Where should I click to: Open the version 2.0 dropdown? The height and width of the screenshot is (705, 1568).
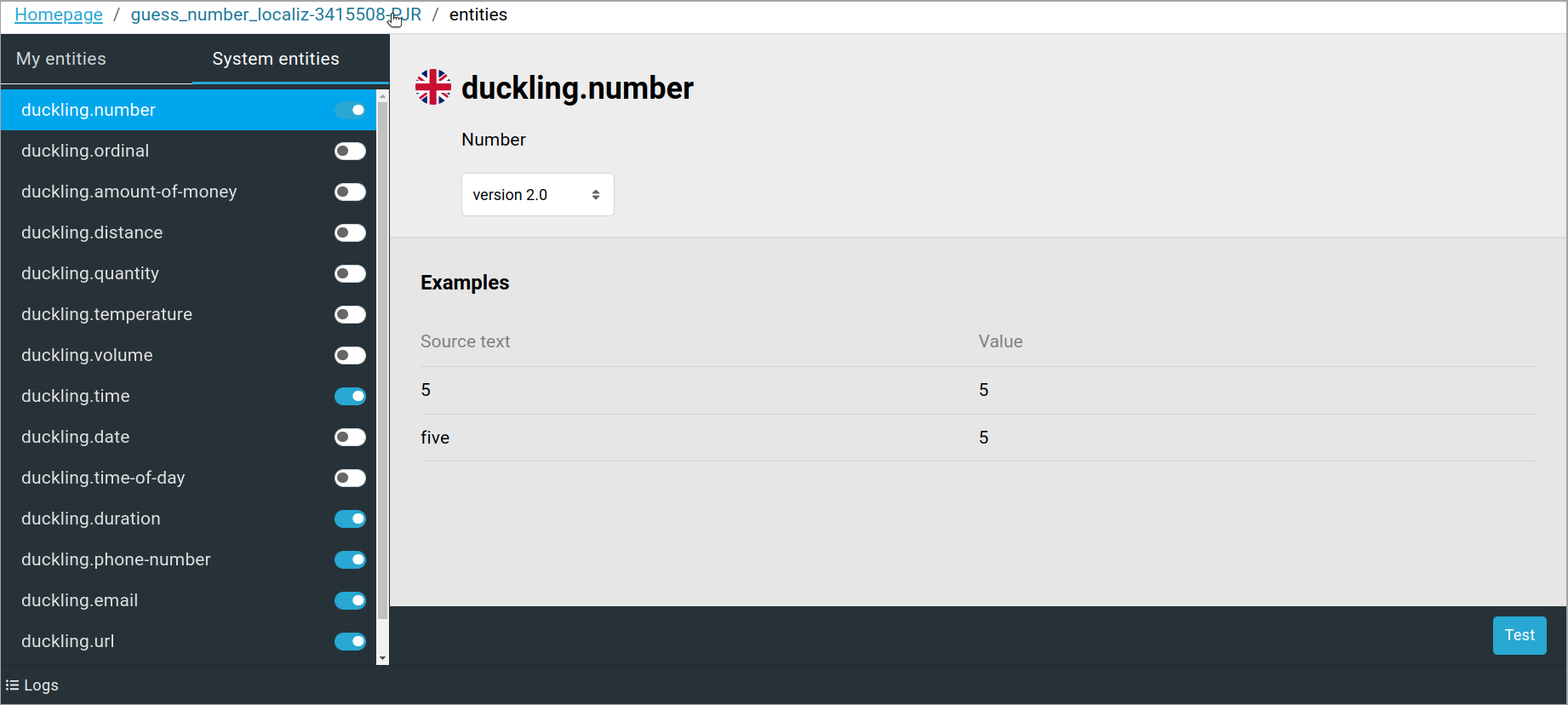537,194
